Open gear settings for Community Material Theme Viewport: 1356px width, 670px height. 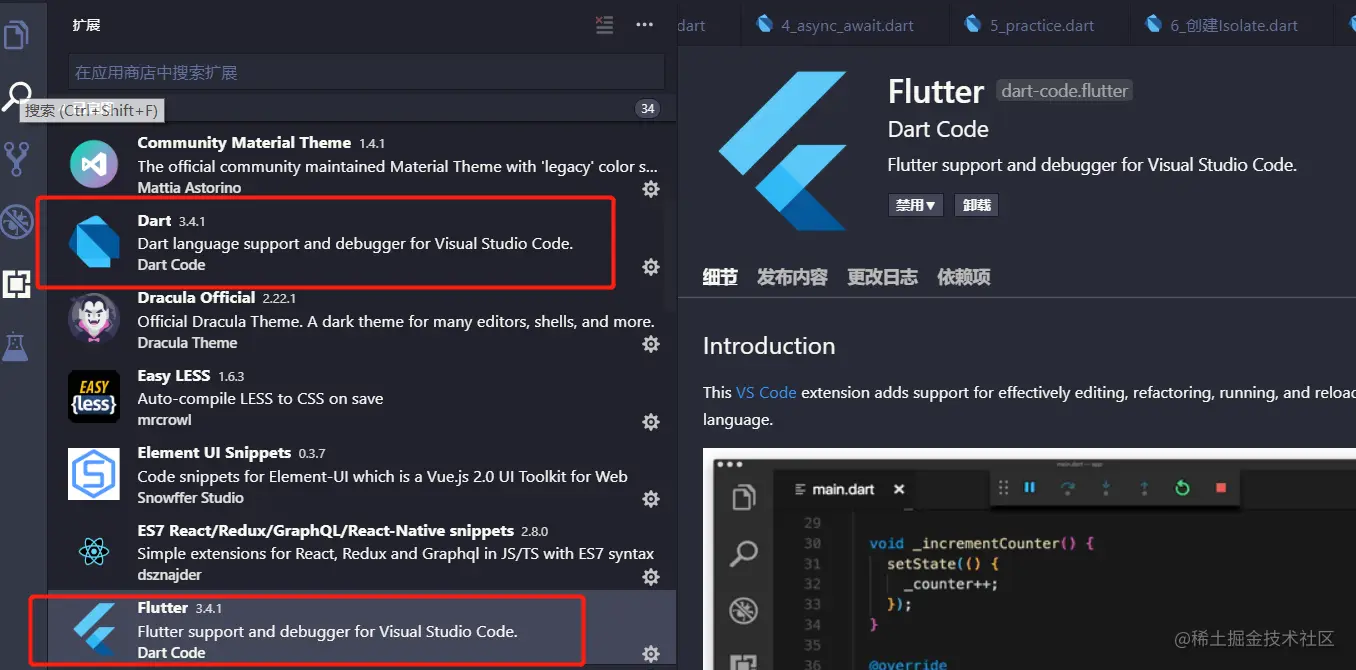[651, 188]
